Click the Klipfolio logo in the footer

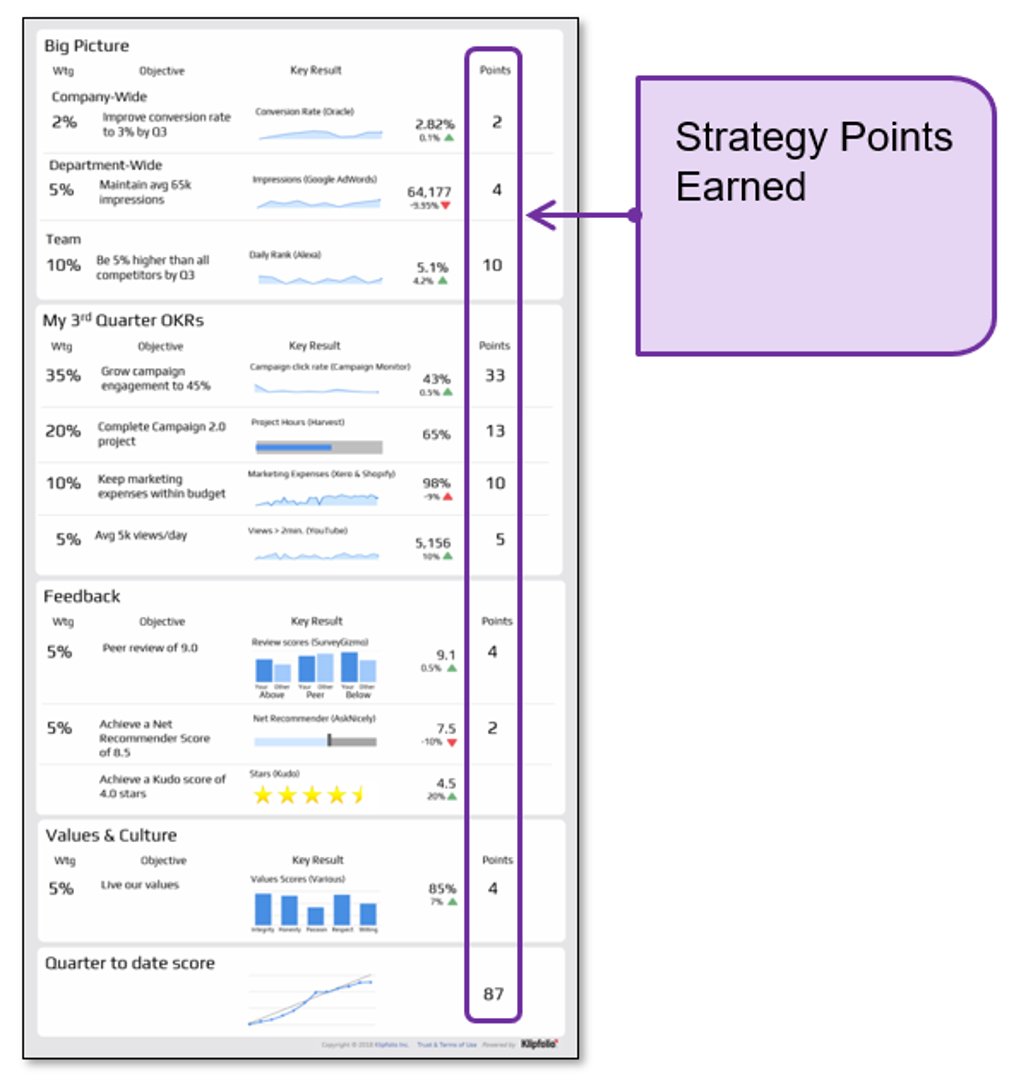[x=539, y=1044]
